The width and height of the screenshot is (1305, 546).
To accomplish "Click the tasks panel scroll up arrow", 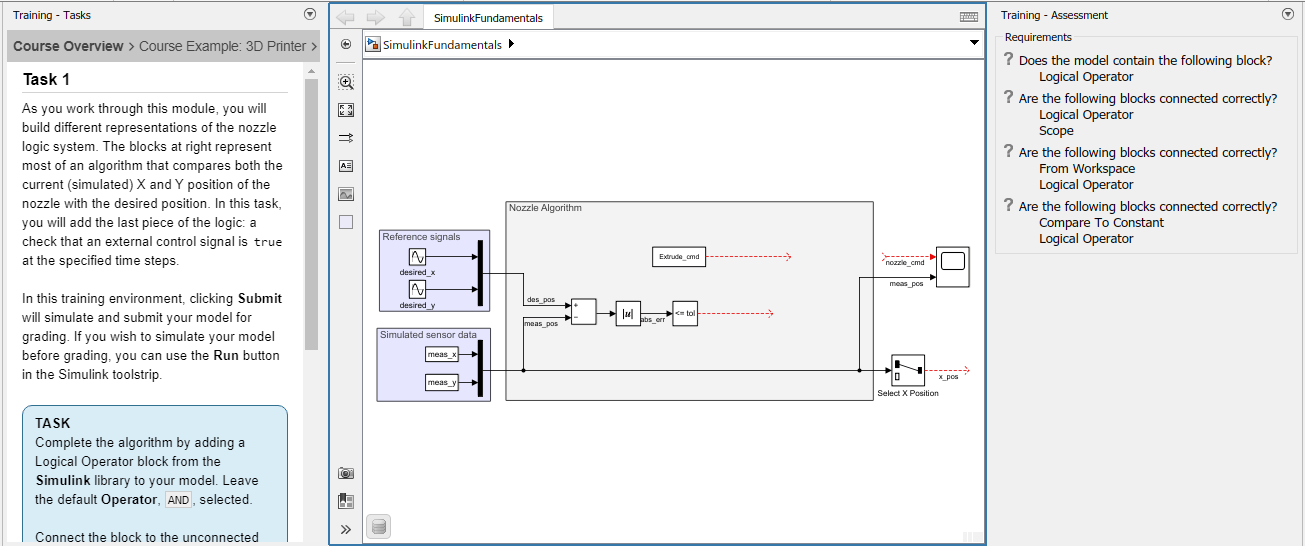I will click(311, 72).
